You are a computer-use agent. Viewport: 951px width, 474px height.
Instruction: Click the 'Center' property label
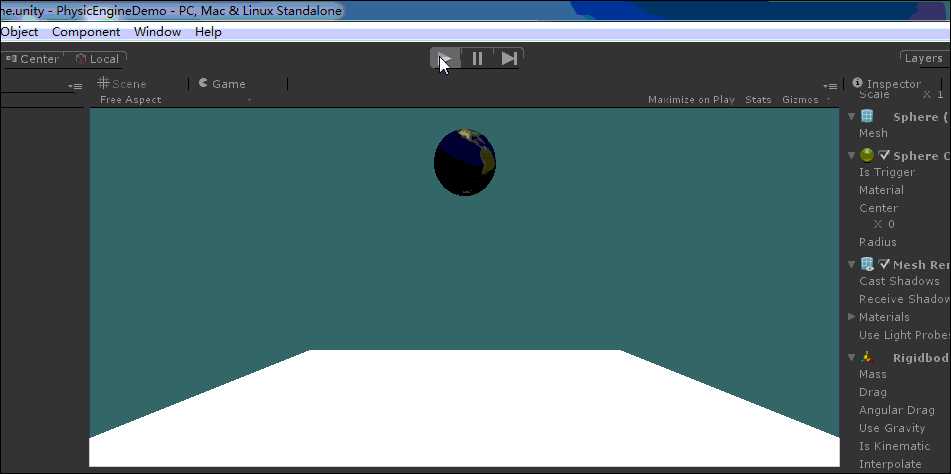point(878,208)
